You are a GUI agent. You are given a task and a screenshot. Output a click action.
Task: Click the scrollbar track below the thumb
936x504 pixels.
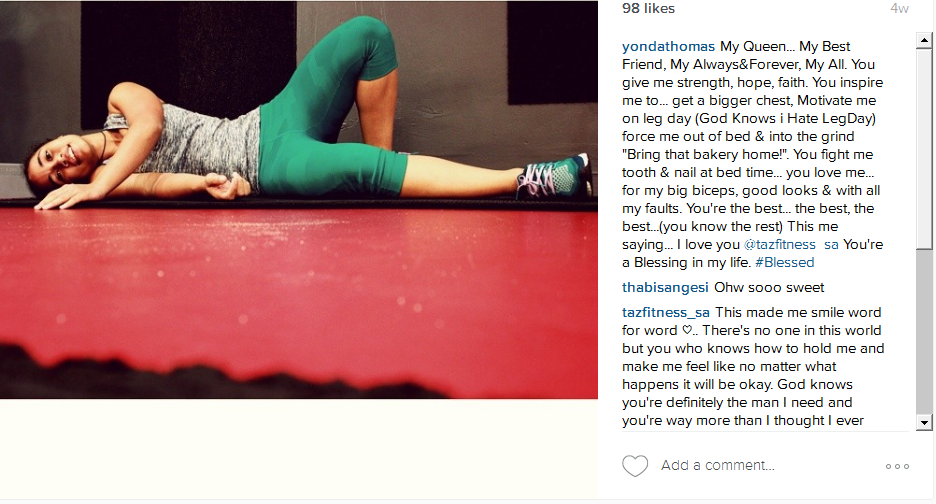(924, 332)
